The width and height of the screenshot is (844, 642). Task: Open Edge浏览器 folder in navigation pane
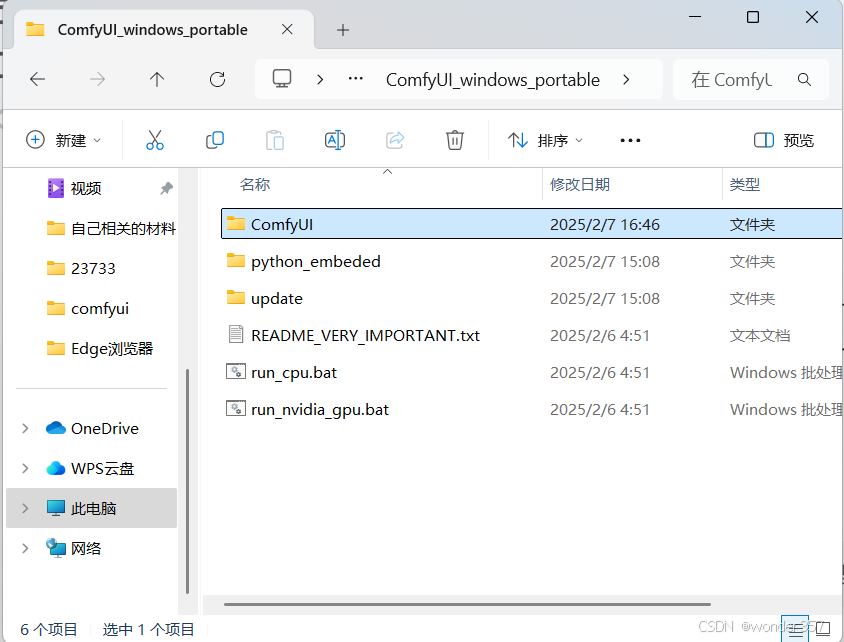click(x=112, y=349)
